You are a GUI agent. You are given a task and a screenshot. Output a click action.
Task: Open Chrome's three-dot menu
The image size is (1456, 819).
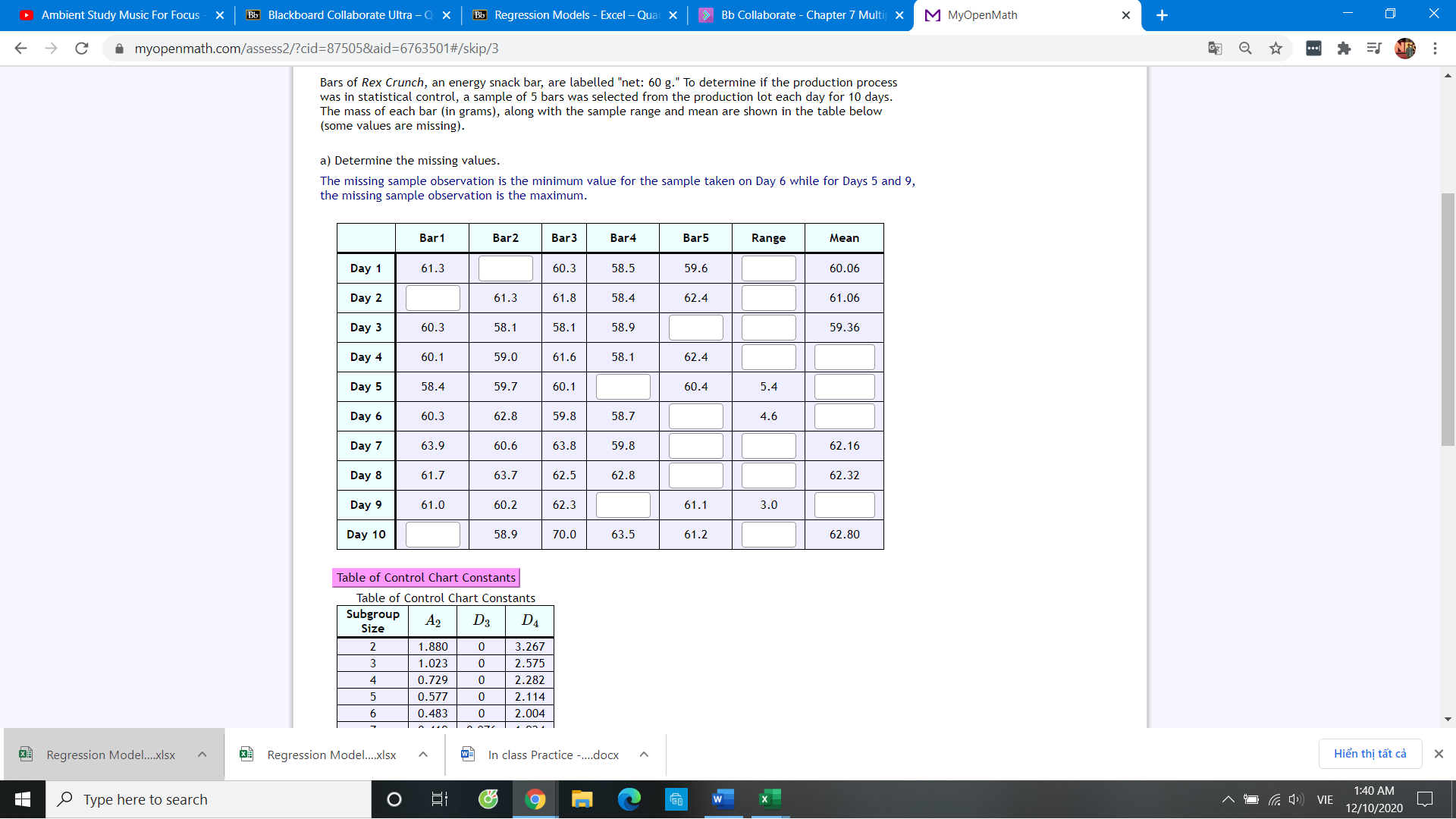click(1435, 49)
